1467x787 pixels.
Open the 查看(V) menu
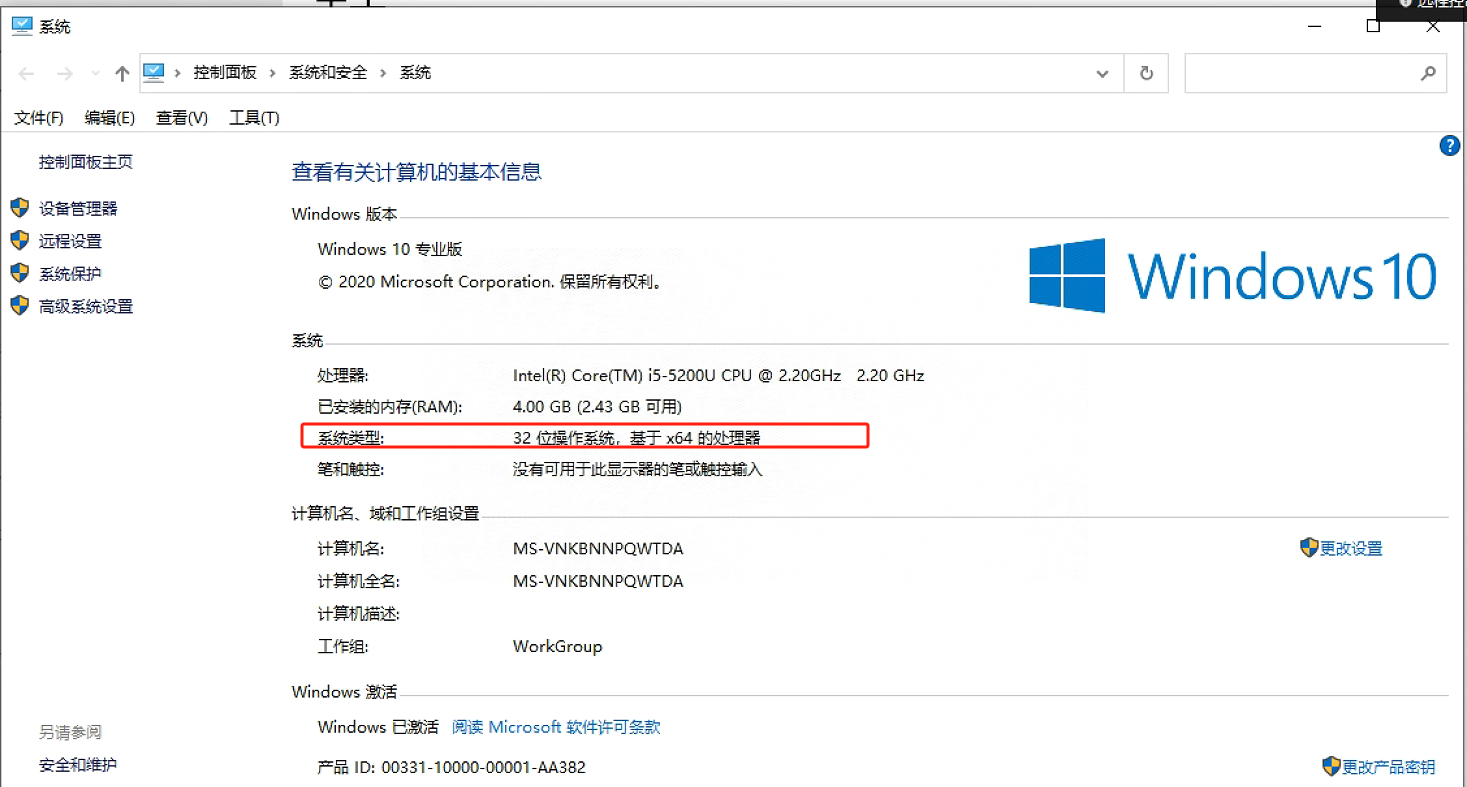[182, 118]
